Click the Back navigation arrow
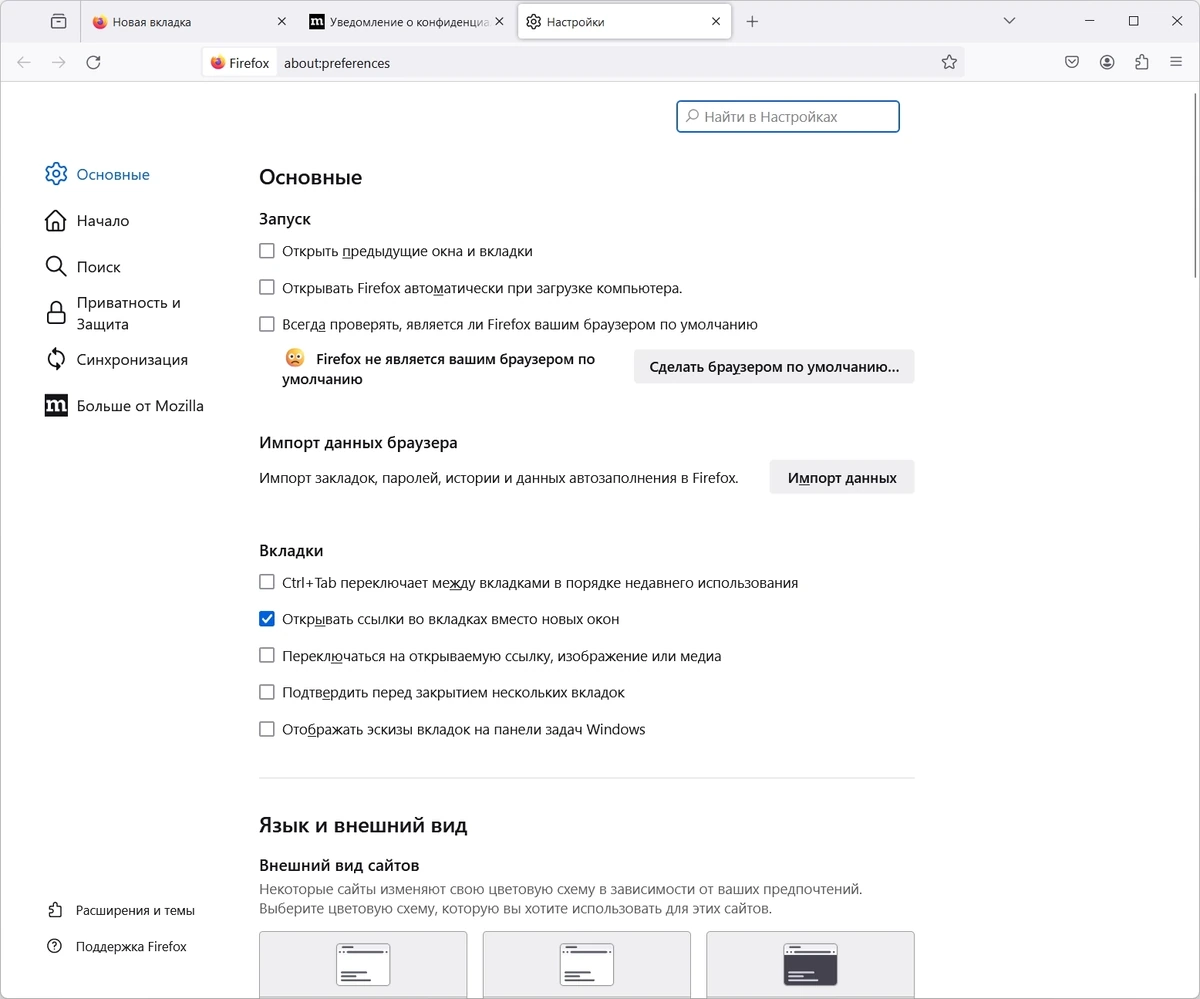Image resolution: width=1200 pixels, height=999 pixels. (24, 62)
